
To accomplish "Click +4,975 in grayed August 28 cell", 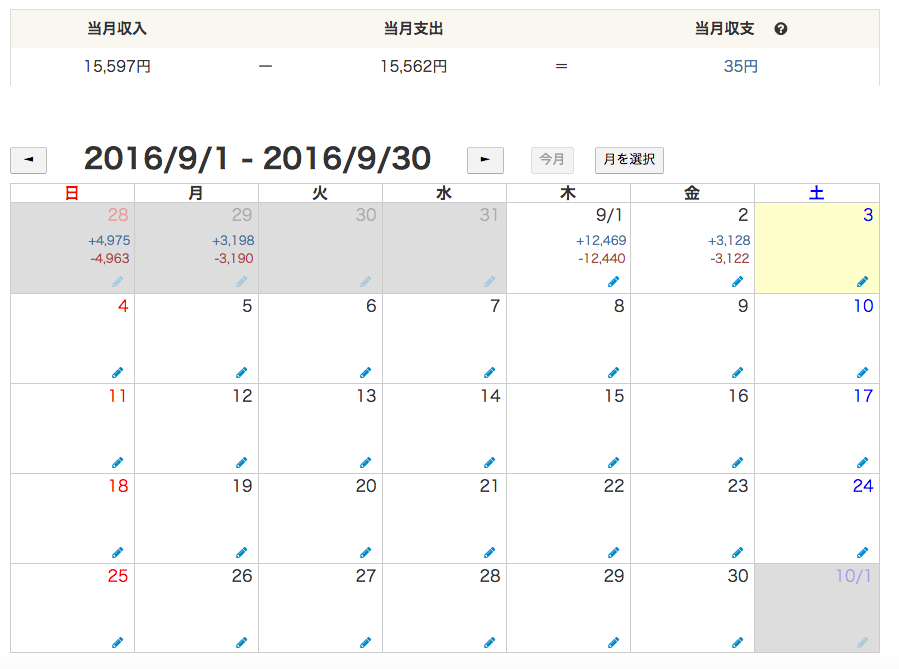I will 109,241.
